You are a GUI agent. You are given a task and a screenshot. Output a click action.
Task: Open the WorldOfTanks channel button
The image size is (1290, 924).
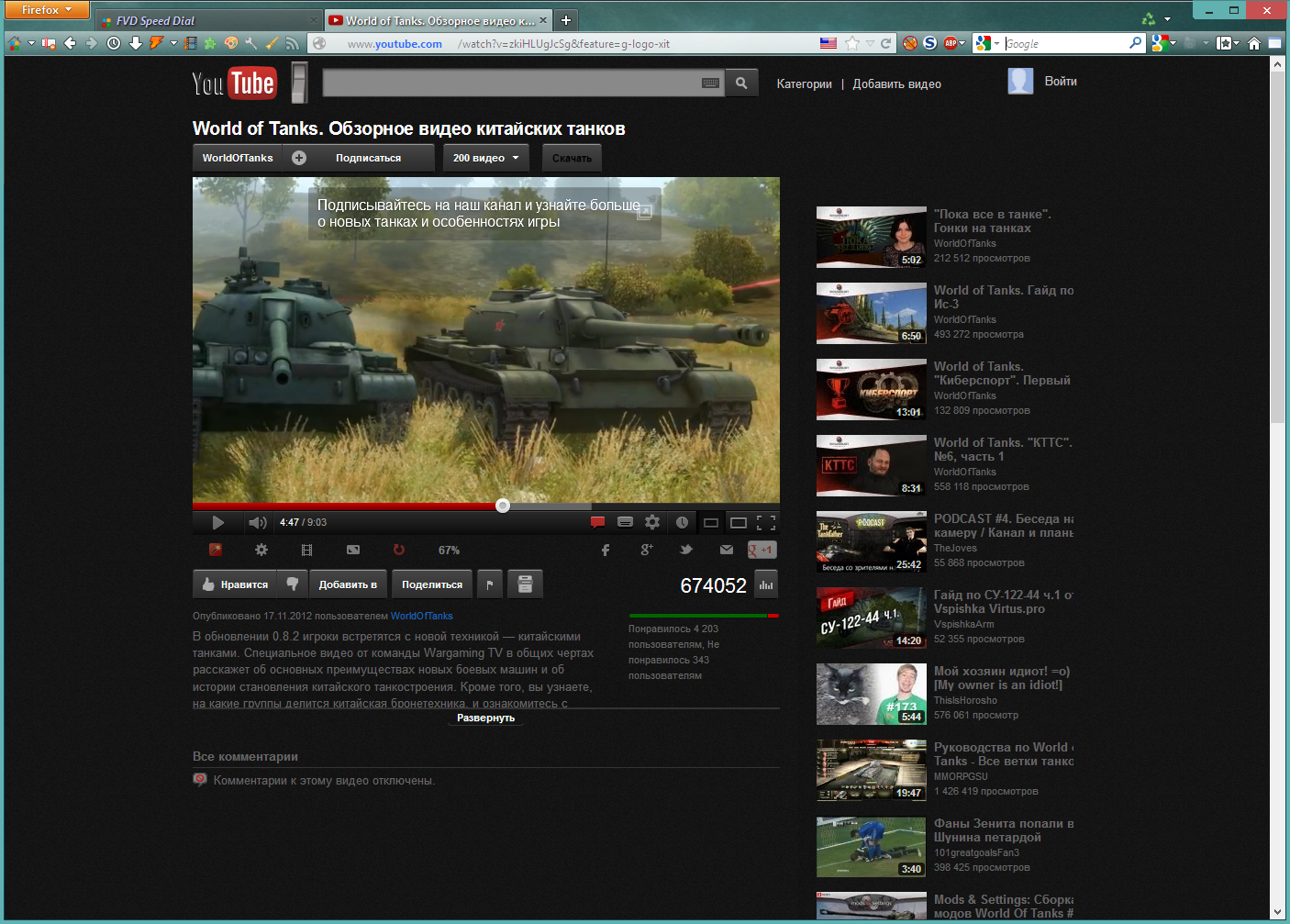coord(238,158)
